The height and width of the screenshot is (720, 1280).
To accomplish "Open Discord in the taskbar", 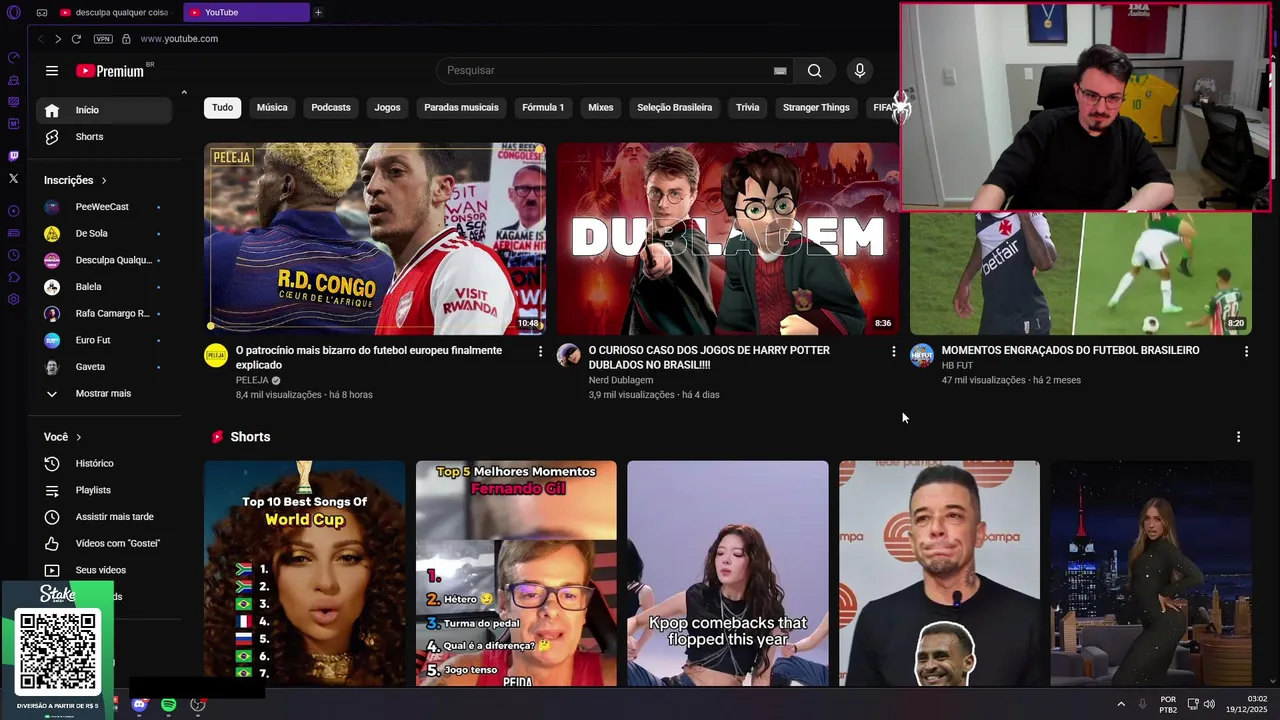I will coord(139,705).
